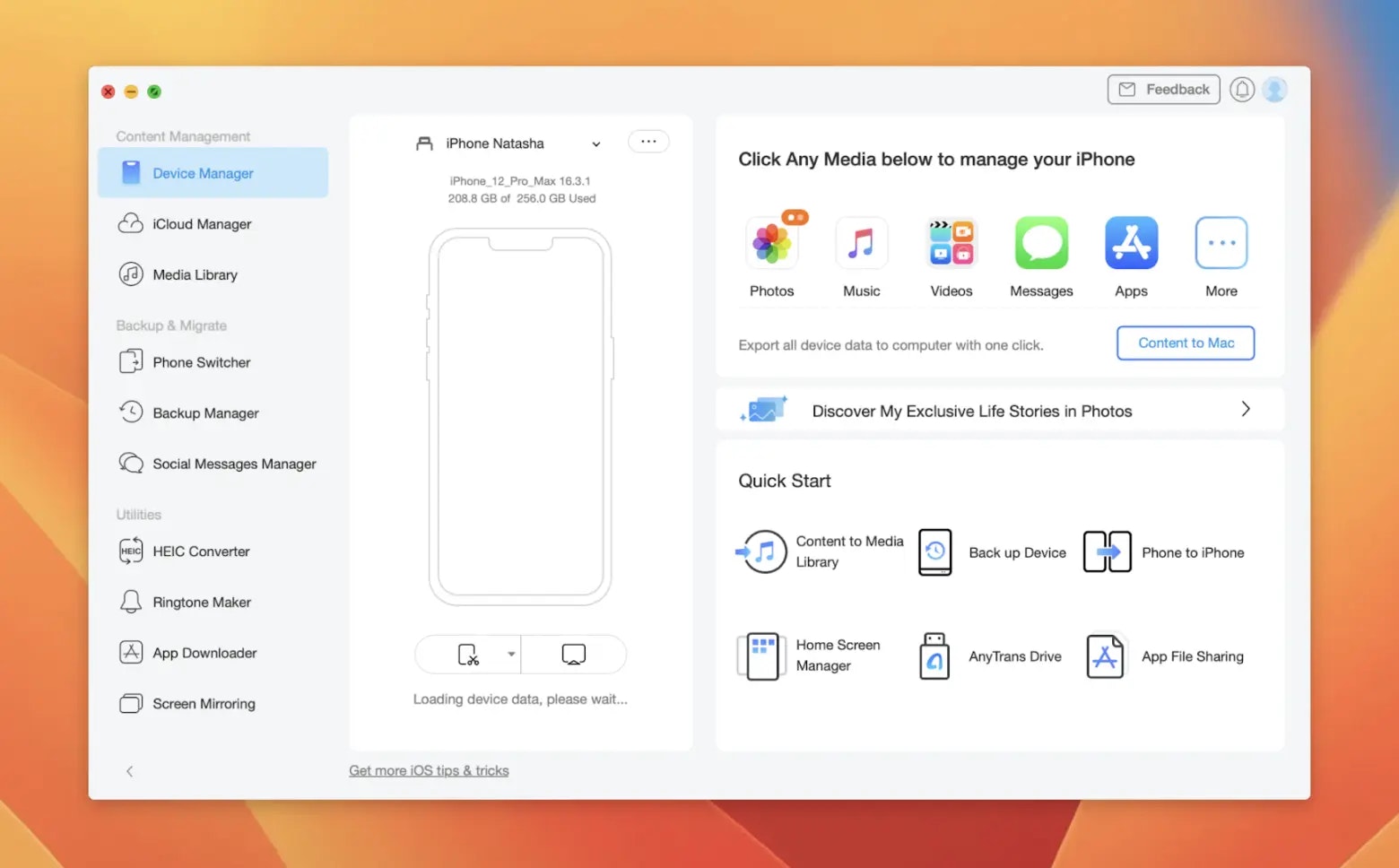
Task: Click Content to Mac button
Action: [1185, 343]
